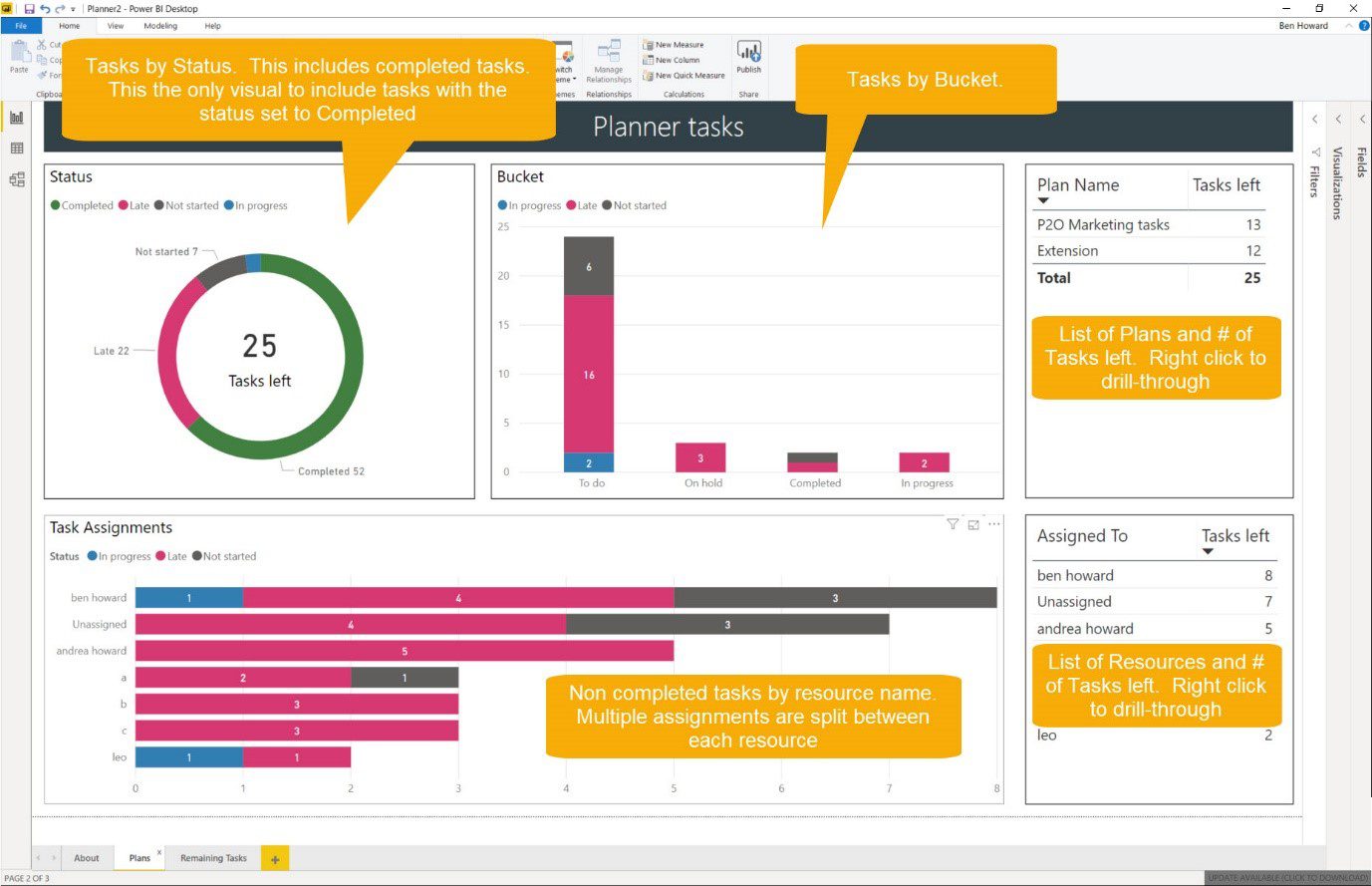Click the In progress legend swatch in Bucket
Image resolution: width=1372 pixels, height=886 pixels.
(502, 205)
